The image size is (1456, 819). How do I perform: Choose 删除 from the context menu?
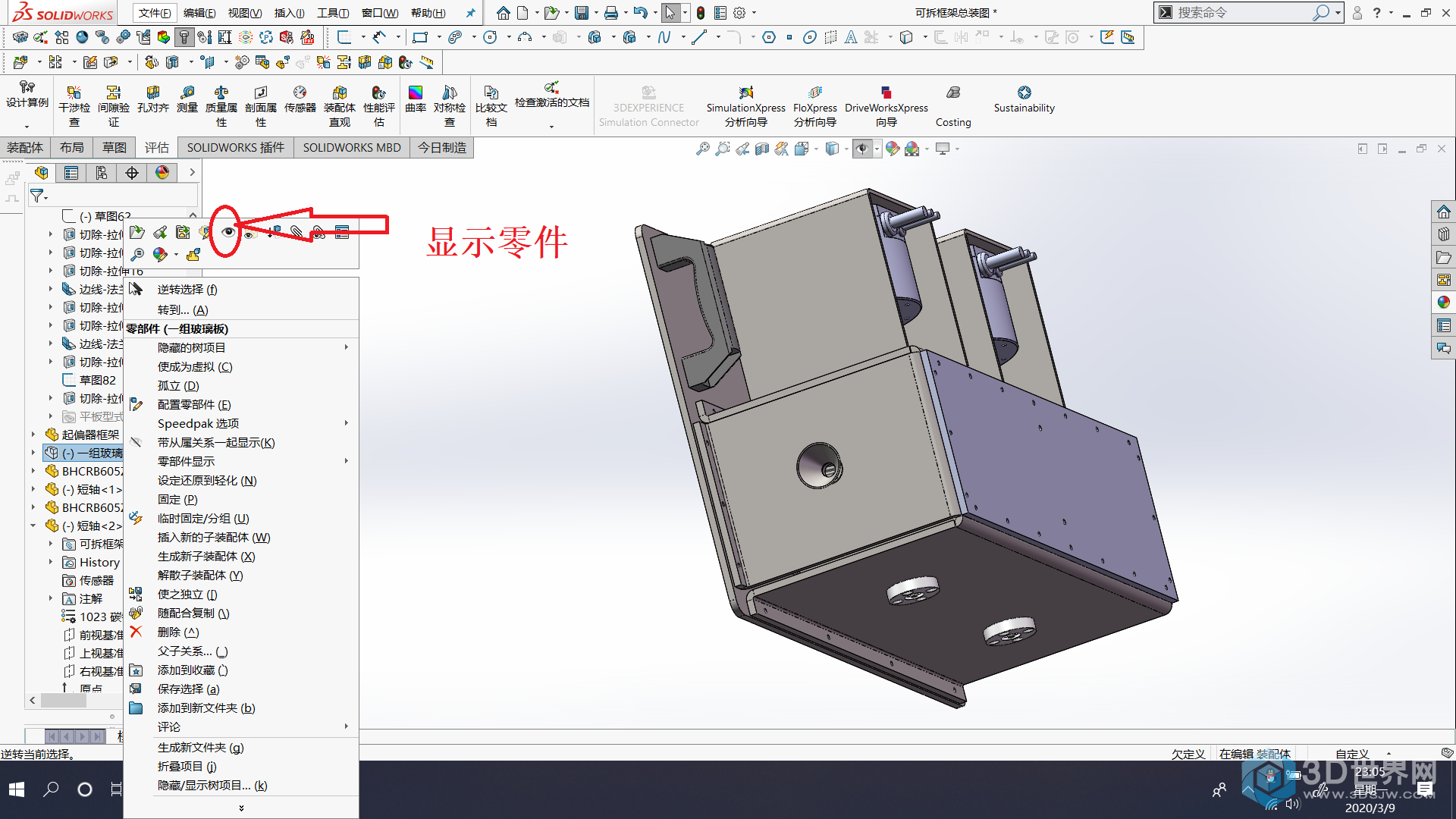coord(178,632)
